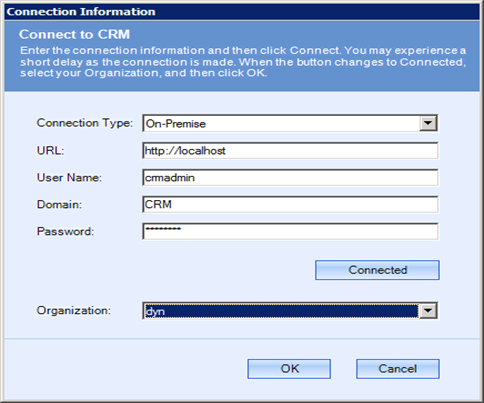
Task: Expand the Organization dropdown arrow
Action: [428, 311]
